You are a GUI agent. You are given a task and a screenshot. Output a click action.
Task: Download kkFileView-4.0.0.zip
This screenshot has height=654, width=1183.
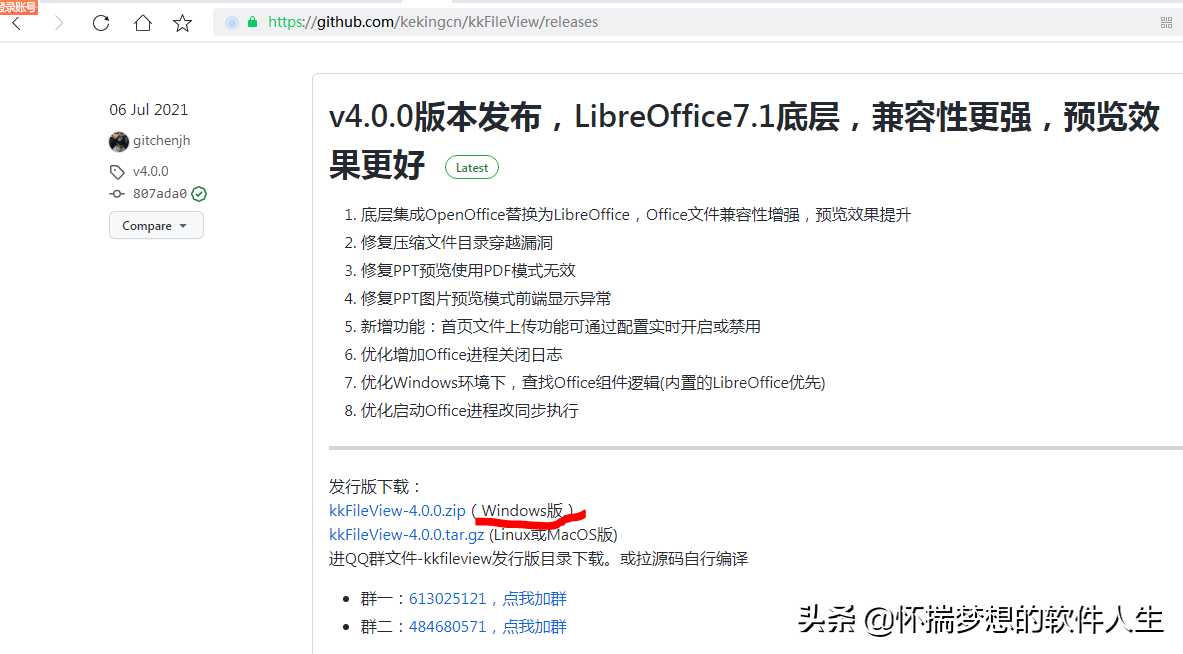point(398,511)
